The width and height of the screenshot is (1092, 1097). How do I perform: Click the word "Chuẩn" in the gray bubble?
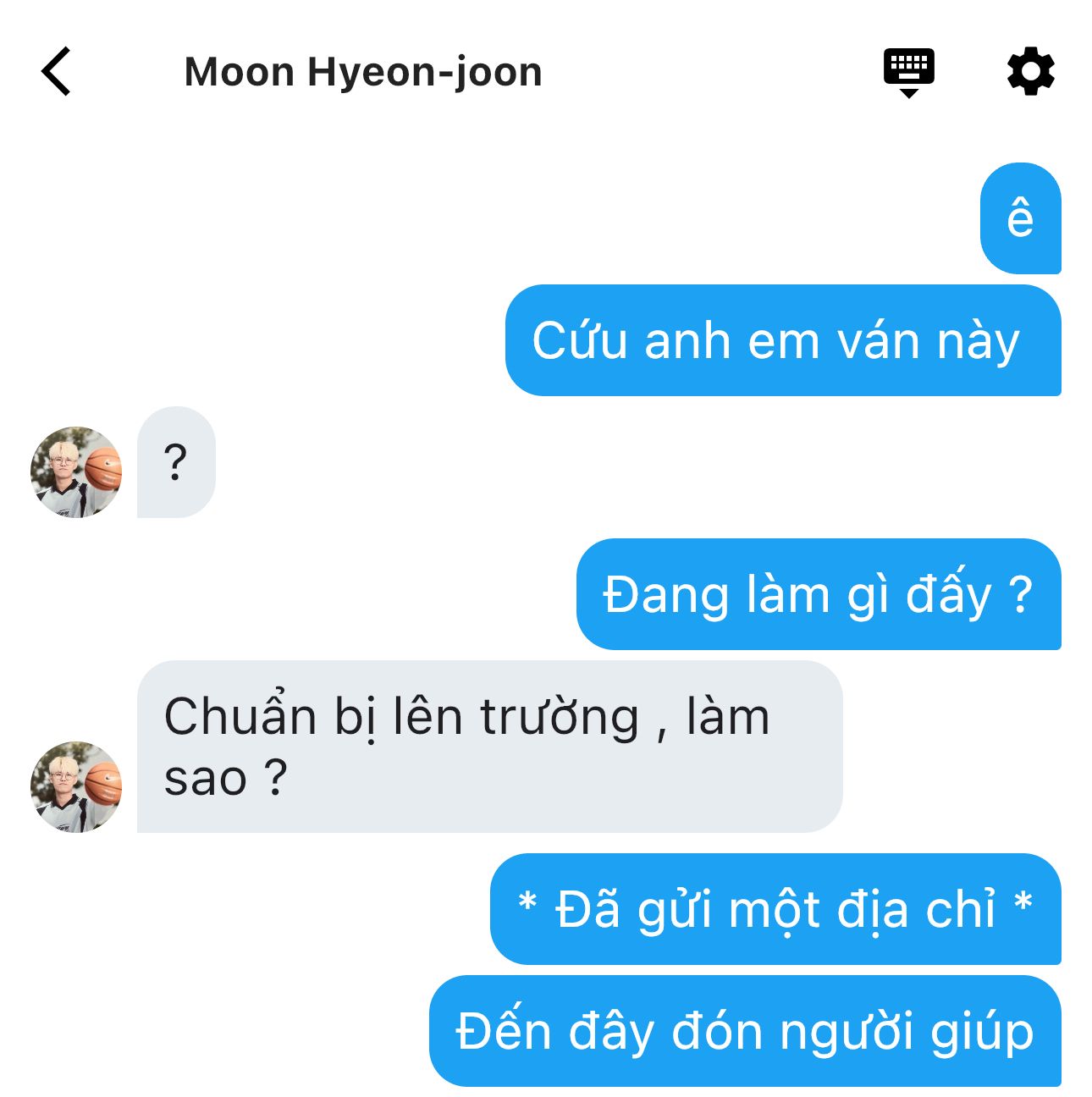pos(240,716)
